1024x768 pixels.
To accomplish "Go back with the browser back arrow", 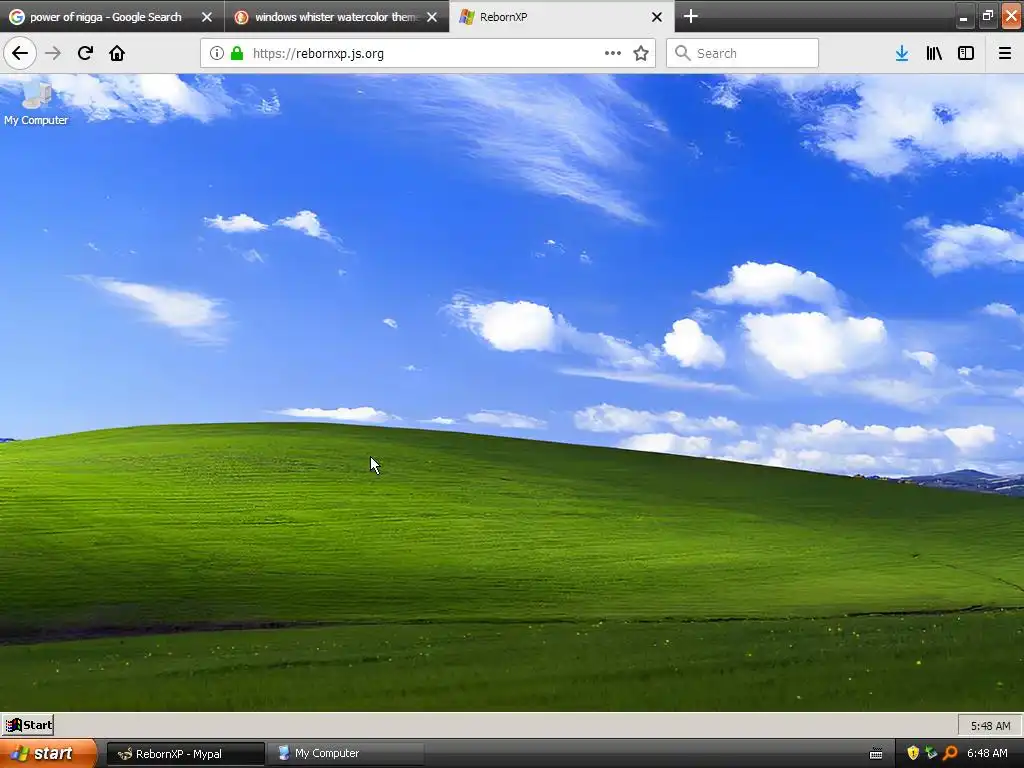I will [x=20, y=53].
